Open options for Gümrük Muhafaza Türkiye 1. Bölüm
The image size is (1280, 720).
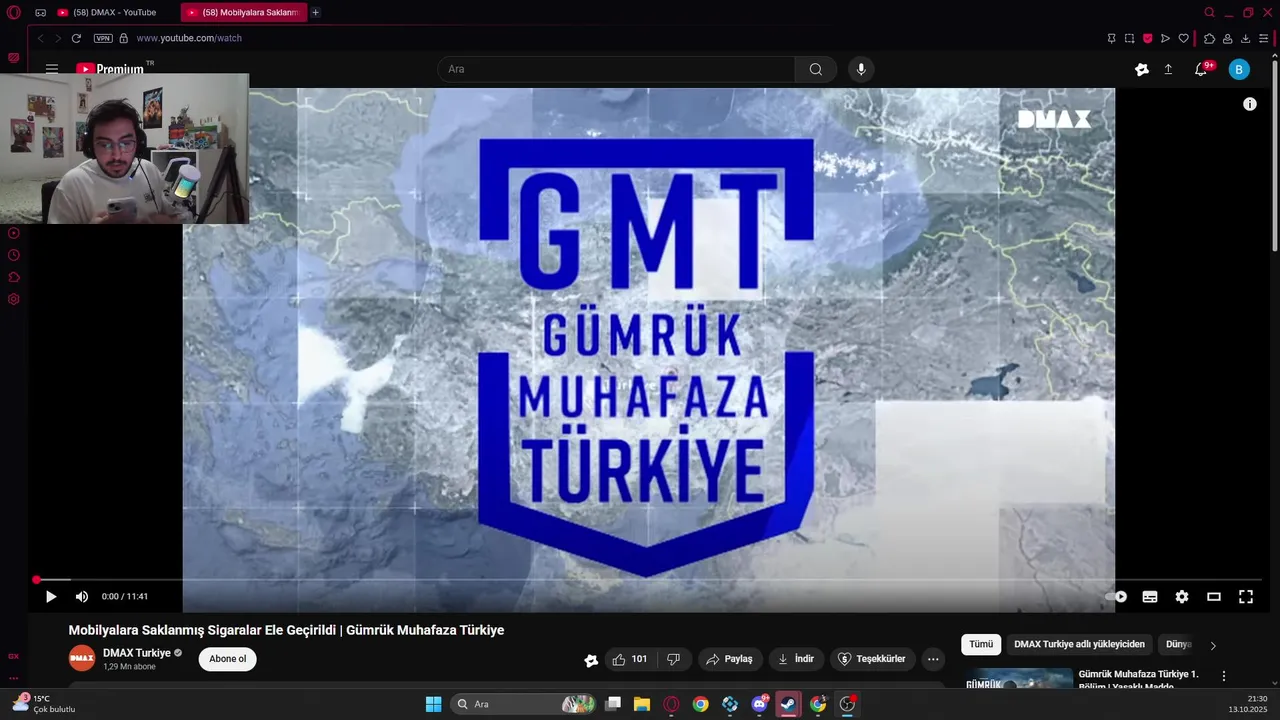point(1223,676)
